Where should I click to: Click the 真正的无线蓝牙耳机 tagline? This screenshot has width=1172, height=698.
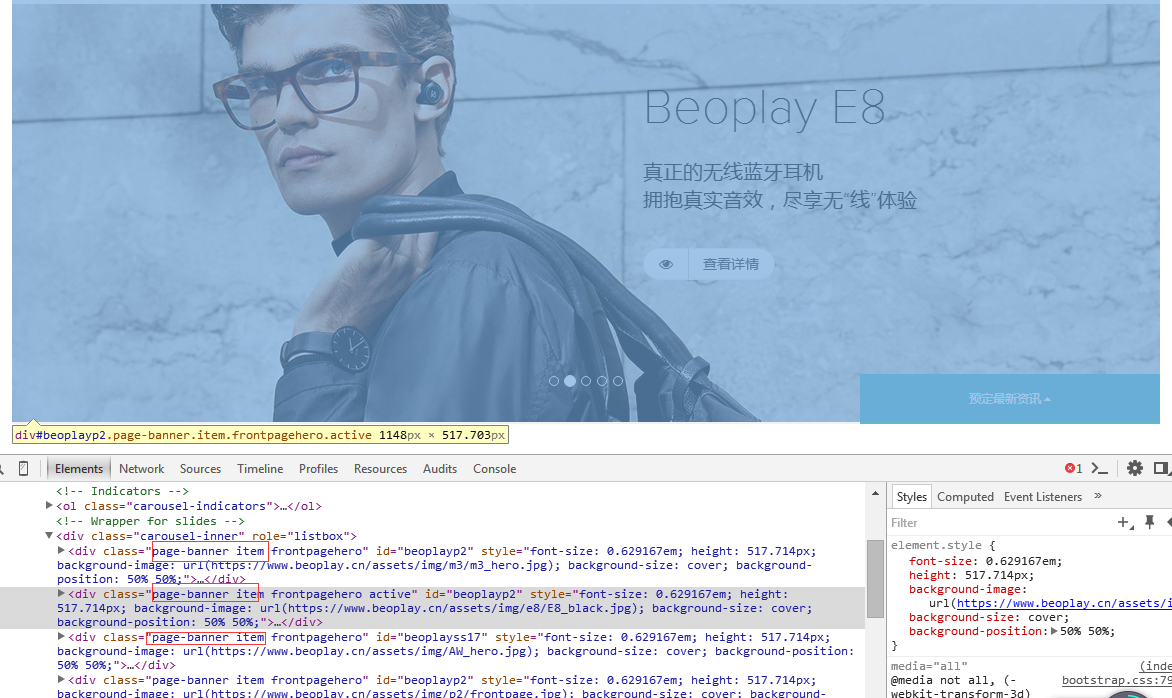coord(732,173)
